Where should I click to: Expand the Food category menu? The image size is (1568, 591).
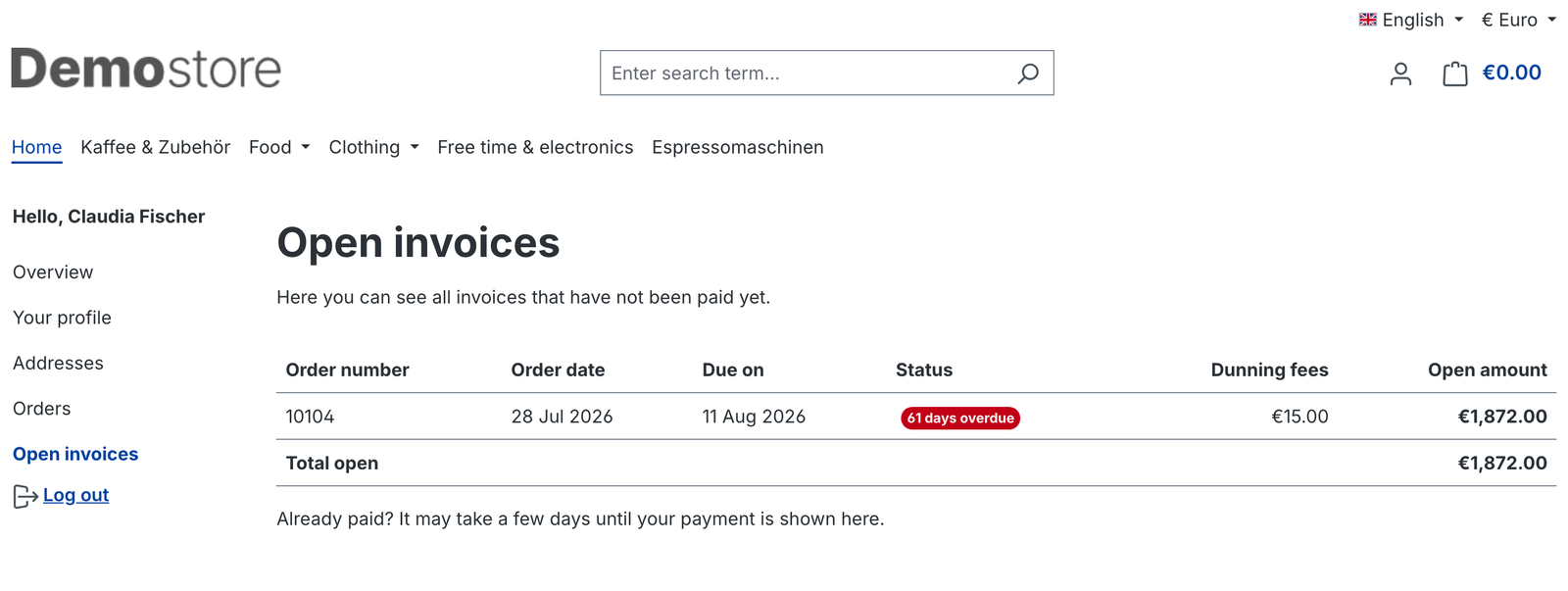[x=279, y=147]
